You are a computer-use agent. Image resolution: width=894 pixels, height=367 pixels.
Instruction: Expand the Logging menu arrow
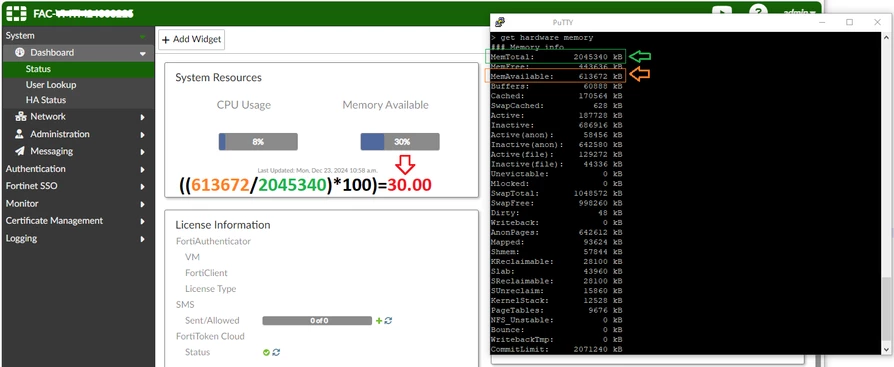pyautogui.click(x=143, y=239)
